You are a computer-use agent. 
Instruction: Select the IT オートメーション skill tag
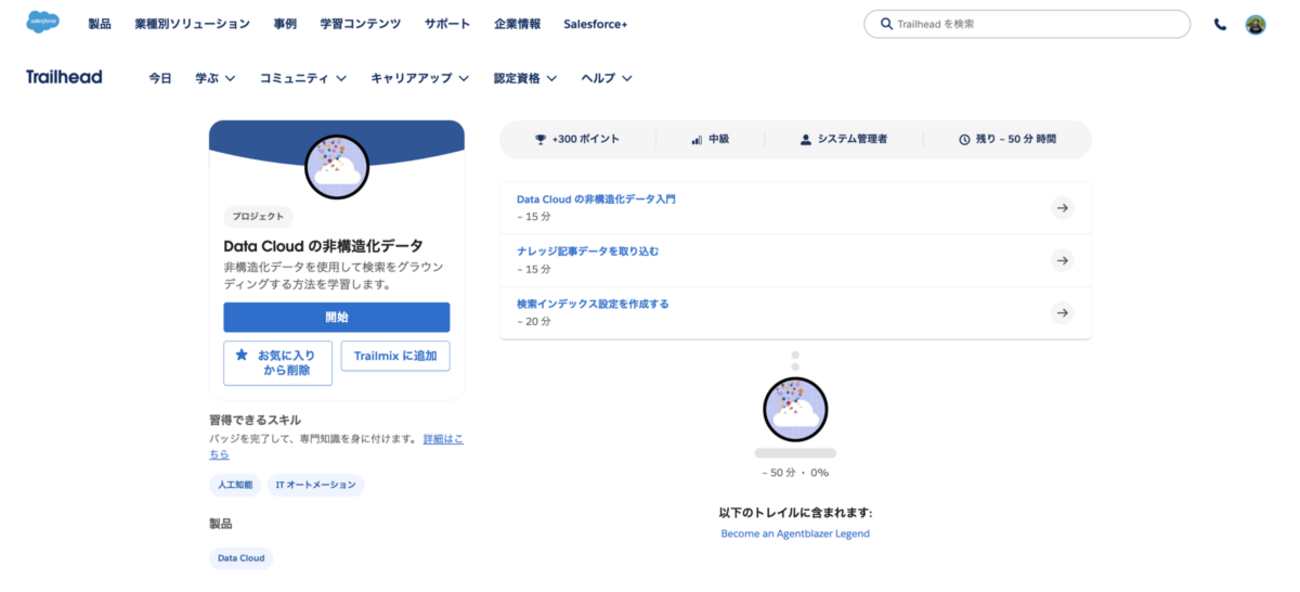316,485
